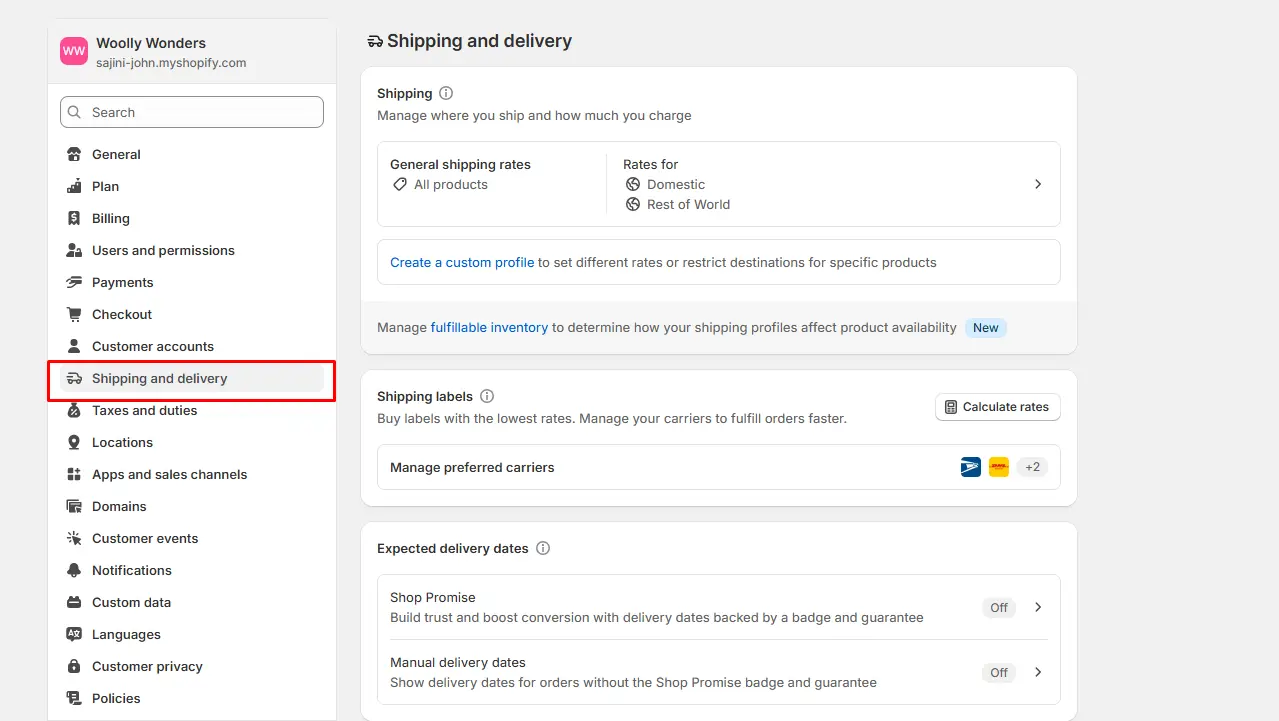The height and width of the screenshot is (721, 1279).
Task: Click the Checkout cart icon in sidebar
Action: [x=74, y=314]
